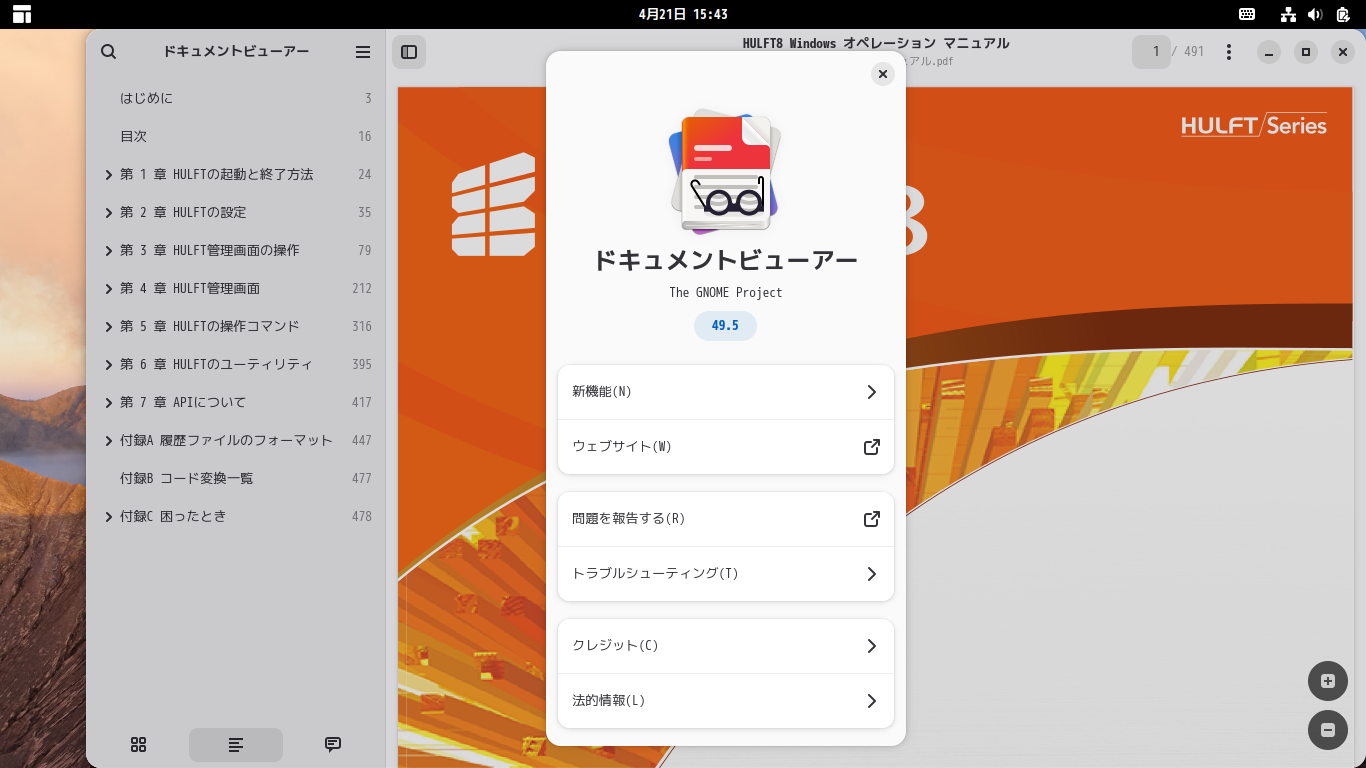The height and width of the screenshot is (768, 1366).
Task: Expand 付録A 履歴ファイルのフォーマット
Action: [x=108, y=441]
